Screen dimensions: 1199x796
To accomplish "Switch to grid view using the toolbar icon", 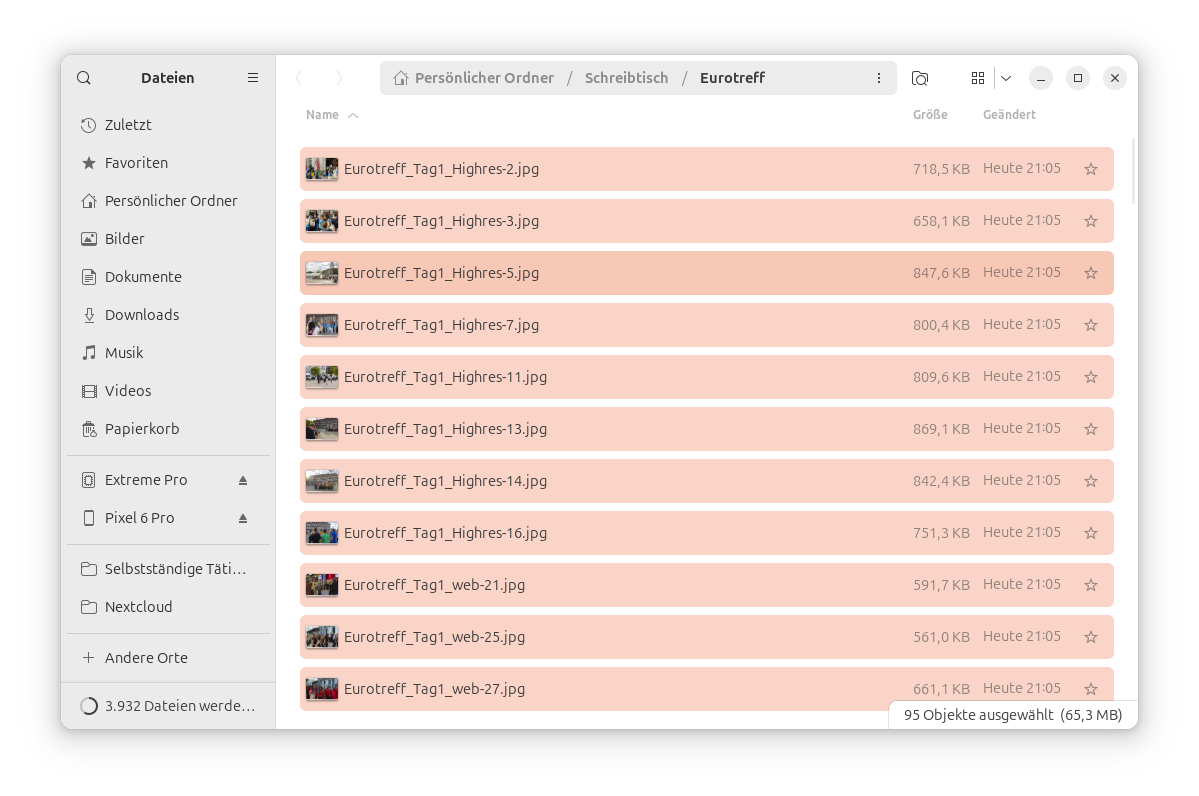I will click(x=978, y=78).
